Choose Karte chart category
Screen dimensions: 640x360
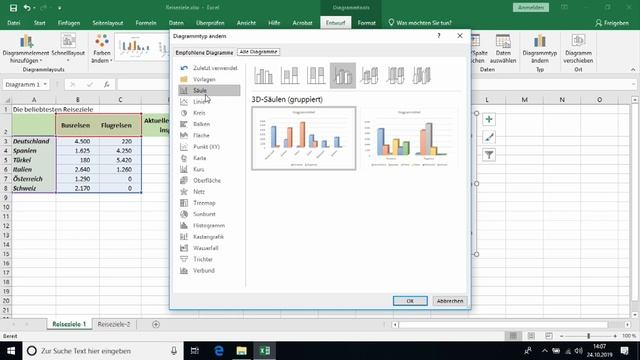(209, 158)
